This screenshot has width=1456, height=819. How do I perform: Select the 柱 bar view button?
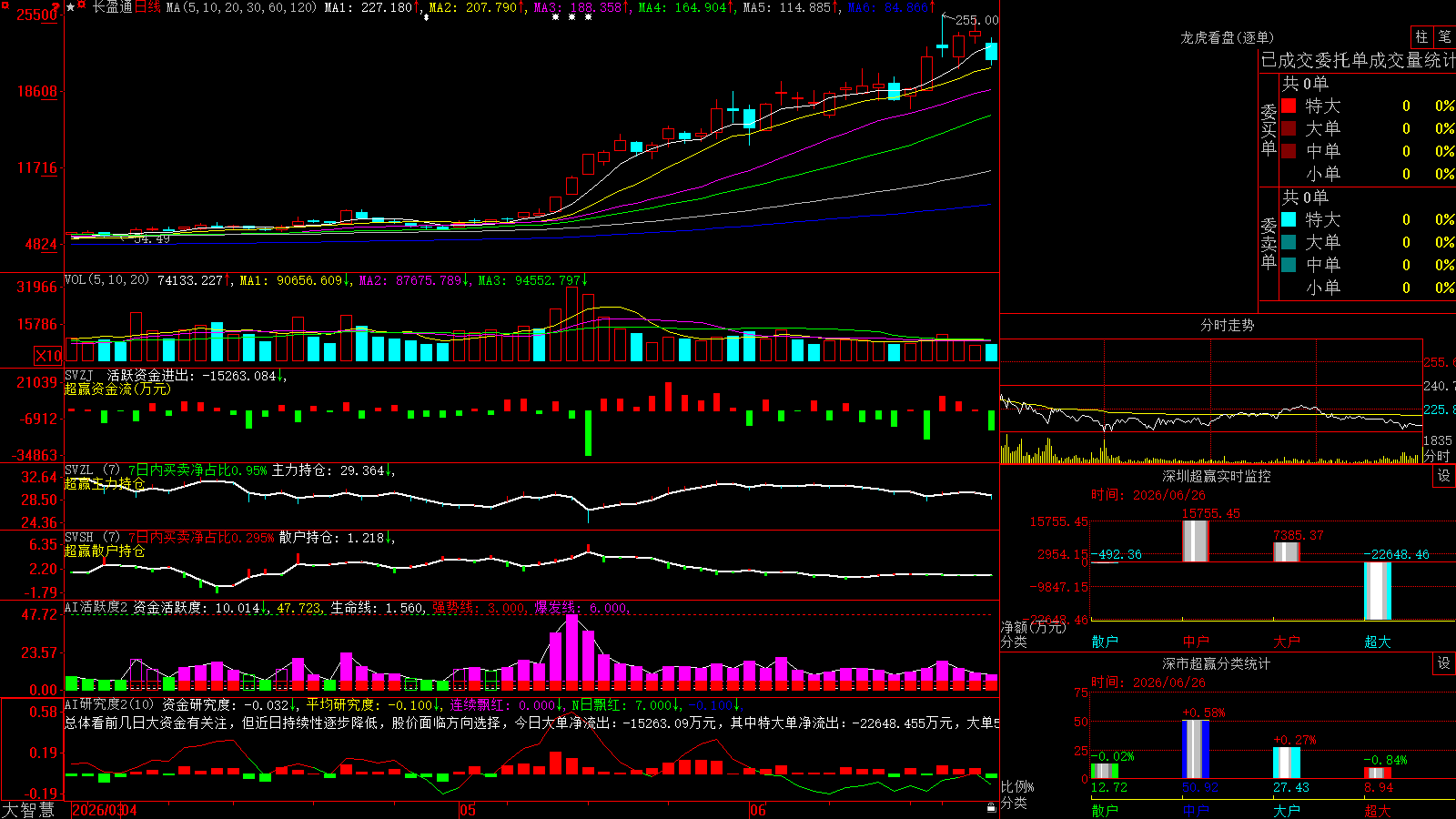coord(1421,37)
